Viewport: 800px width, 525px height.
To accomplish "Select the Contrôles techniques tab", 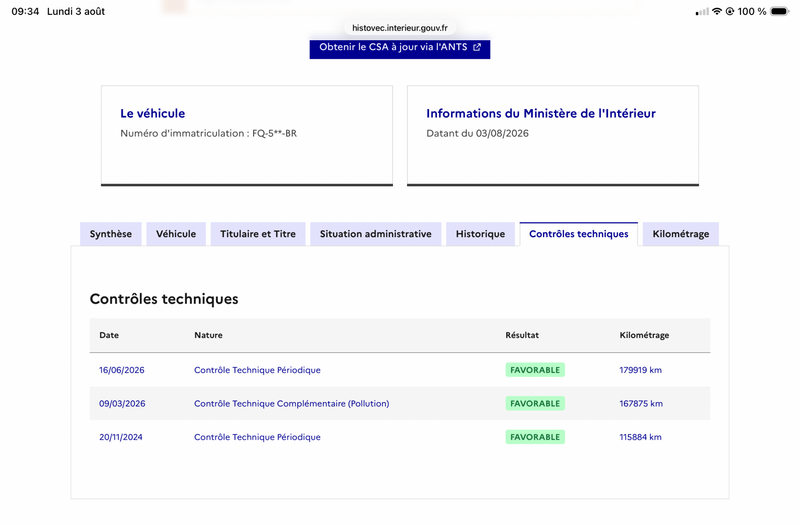I will [579, 234].
